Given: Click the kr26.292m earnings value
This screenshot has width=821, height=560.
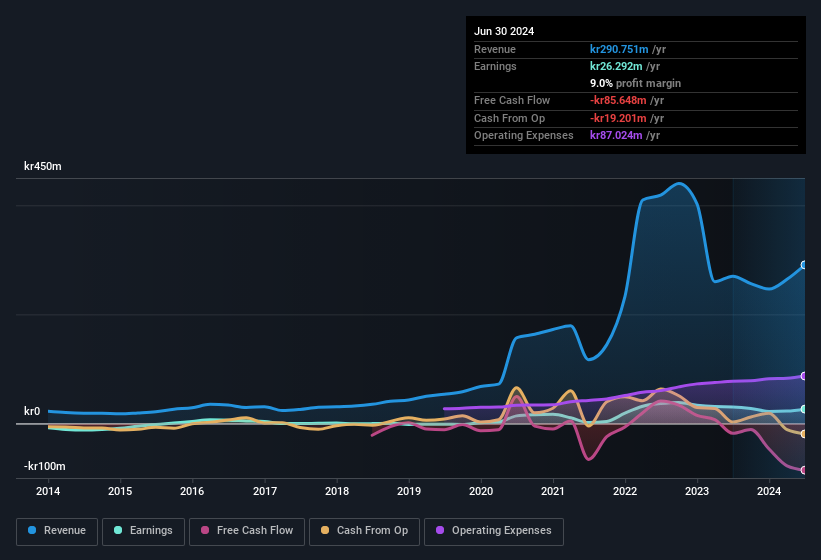Looking at the screenshot, I should tap(616, 66).
